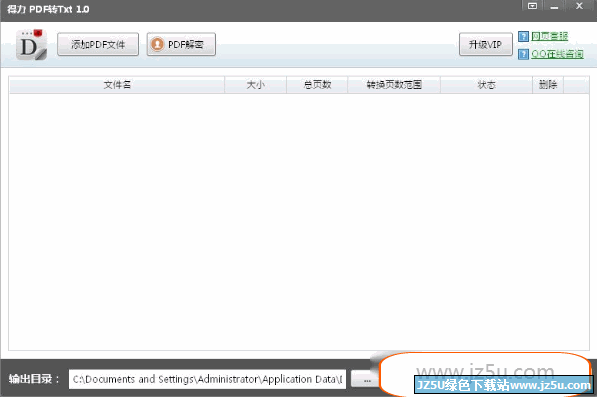The width and height of the screenshot is (597, 397).
Task: Open the QQ在线咨询 link
Action: pos(557,54)
